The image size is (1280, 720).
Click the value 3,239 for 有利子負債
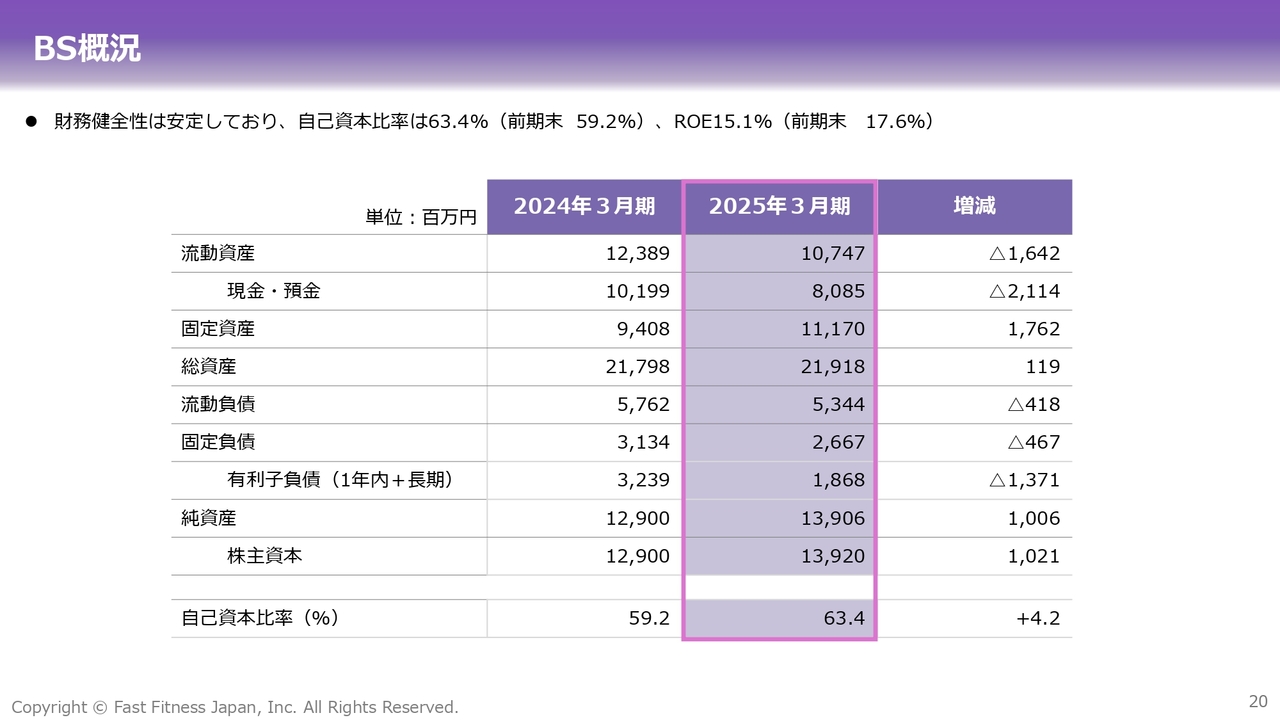coord(643,480)
